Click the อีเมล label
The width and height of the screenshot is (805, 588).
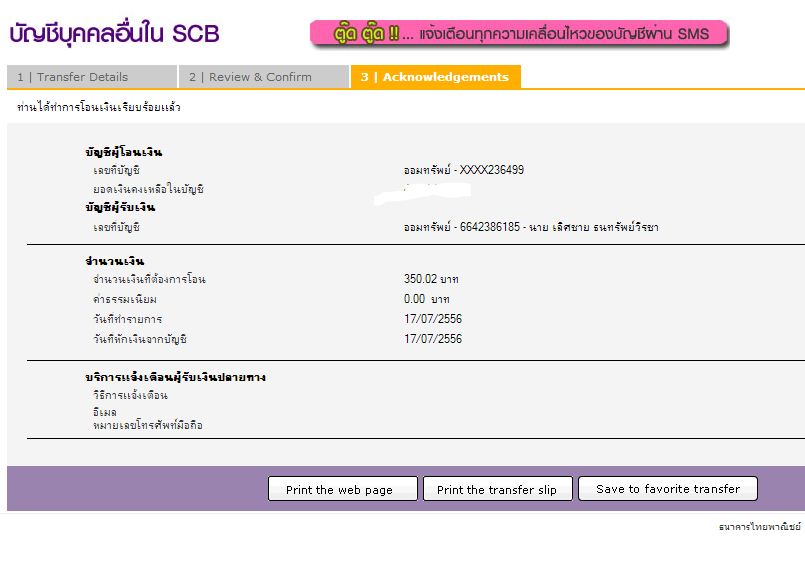tap(105, 412)
